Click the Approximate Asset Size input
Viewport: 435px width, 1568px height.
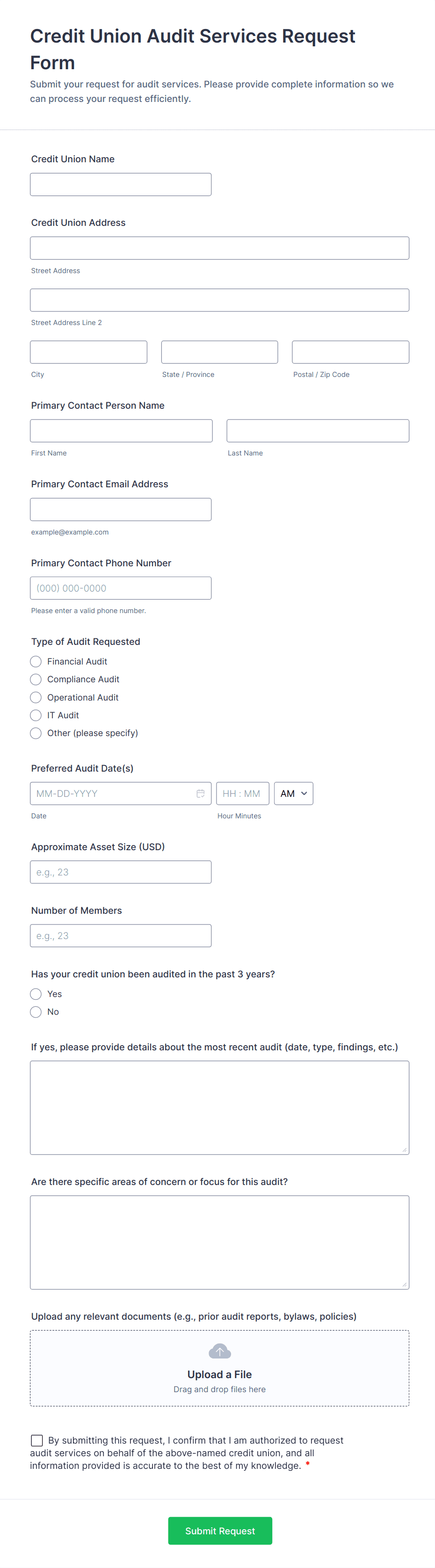[121, 872]
